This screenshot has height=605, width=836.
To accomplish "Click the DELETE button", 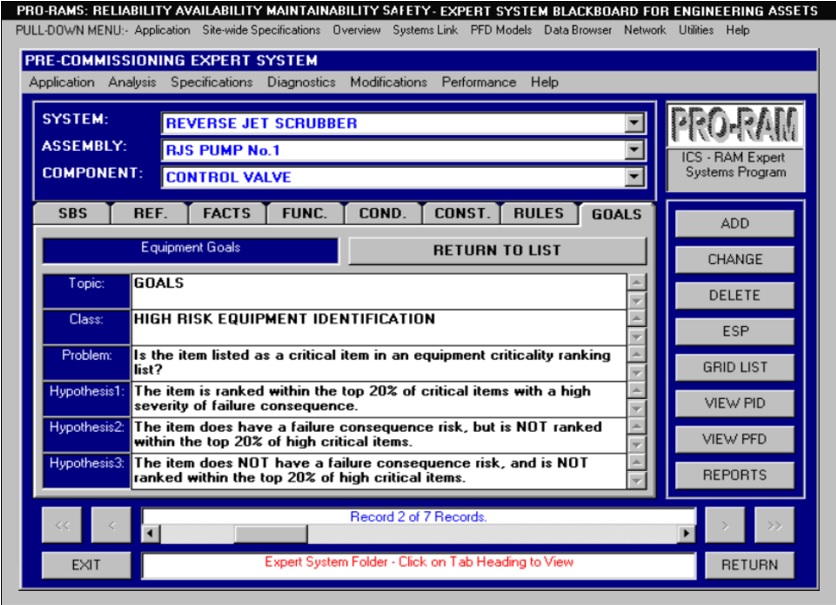I will coord(735,295).
